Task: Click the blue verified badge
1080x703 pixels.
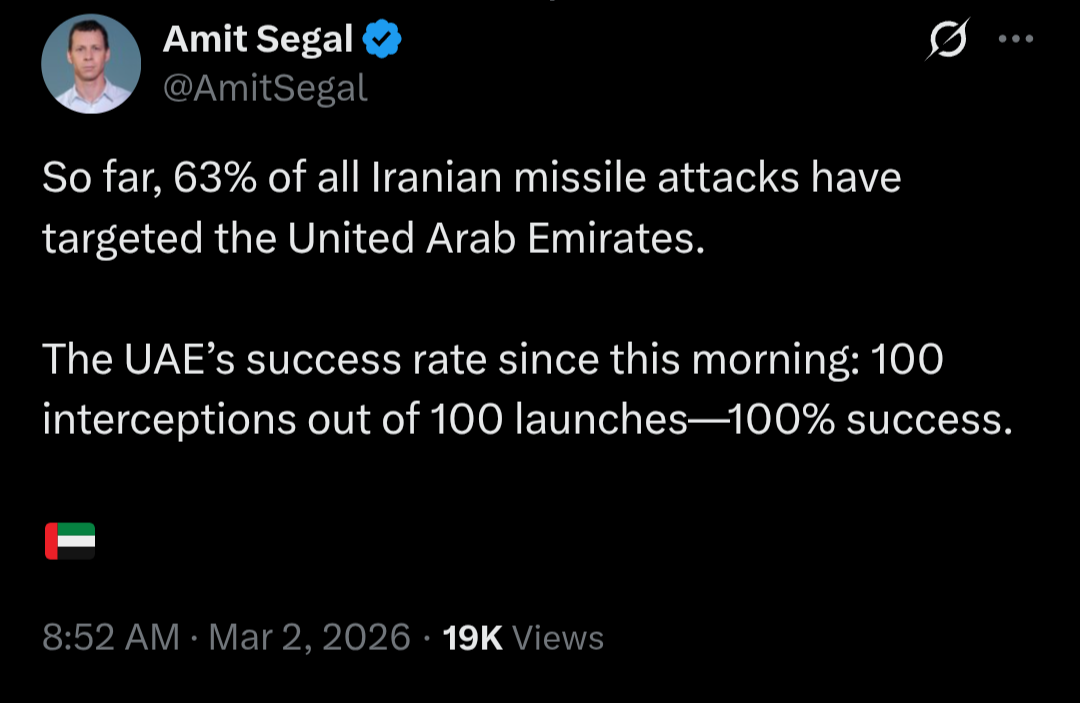Action: pyautogui.click(x=382, y=39)
